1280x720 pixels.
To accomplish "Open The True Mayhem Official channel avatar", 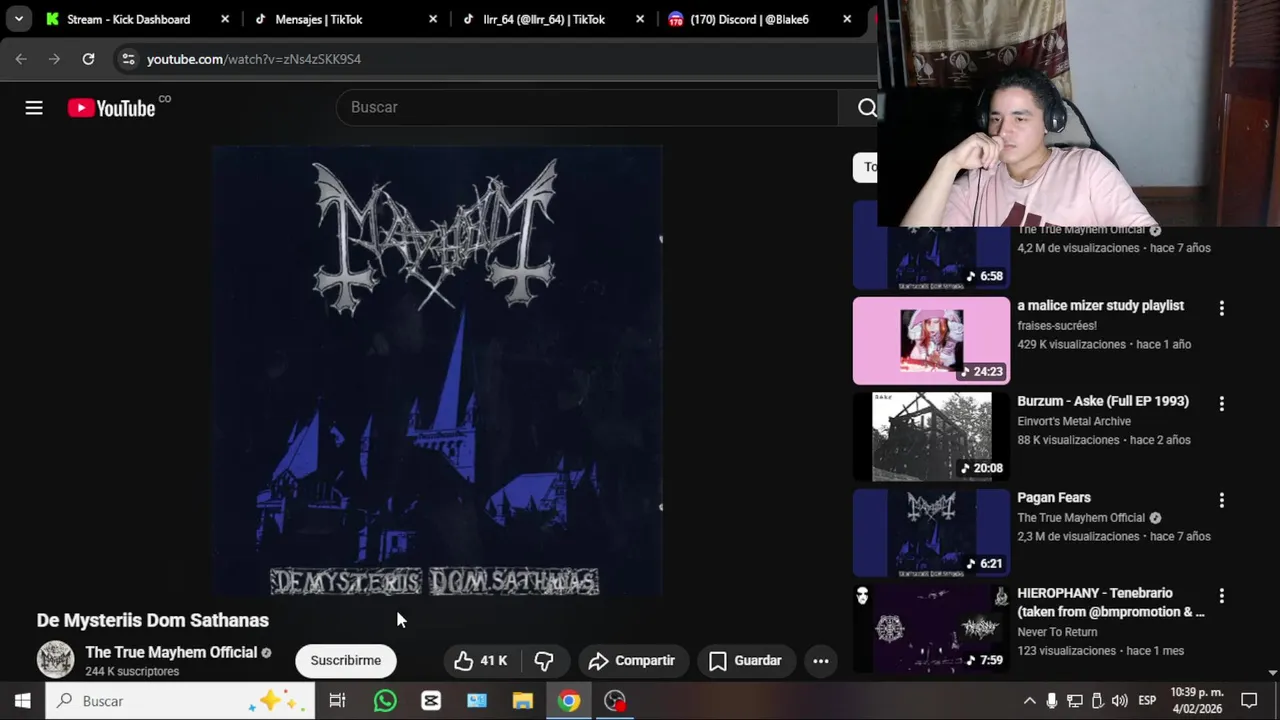I will click(56, 659).
